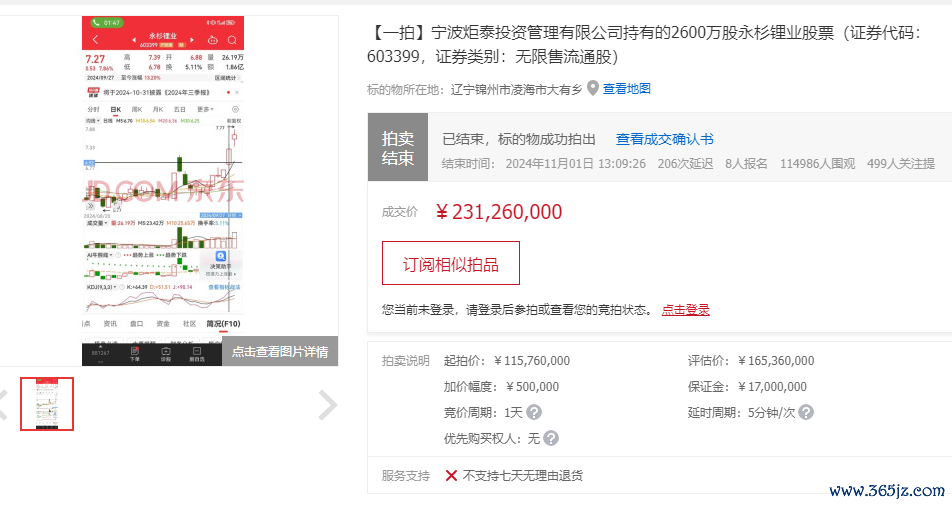Click the red X icon by 不支持七天无理由退货
The width and height of the screenshot is (952, 506).
point(451,476)
